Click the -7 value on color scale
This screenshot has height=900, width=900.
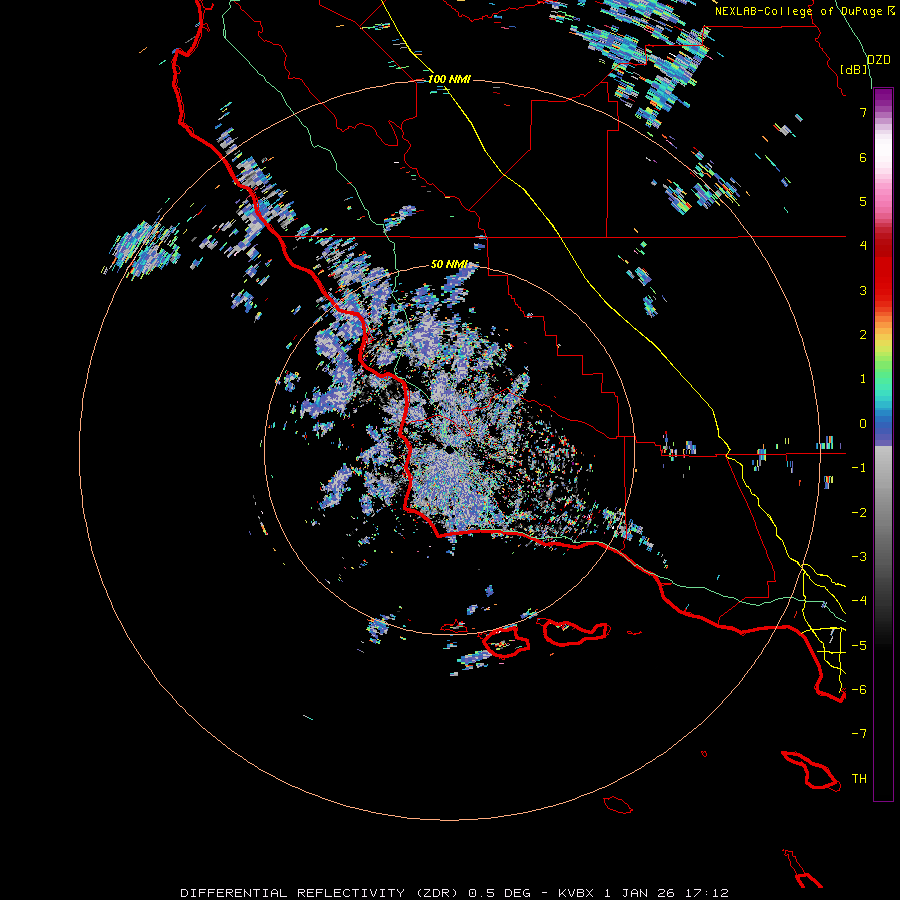click(x=859, y=734)
